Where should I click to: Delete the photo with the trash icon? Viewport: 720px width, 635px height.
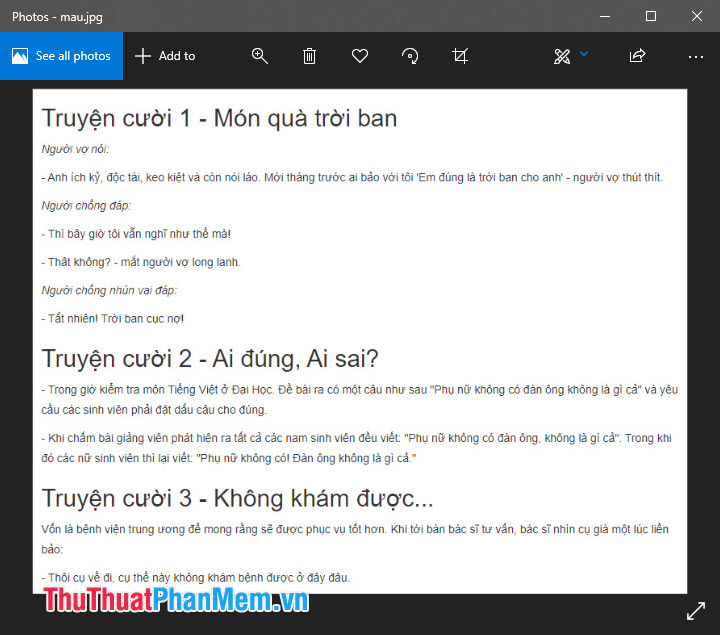[x=310, y=56]
